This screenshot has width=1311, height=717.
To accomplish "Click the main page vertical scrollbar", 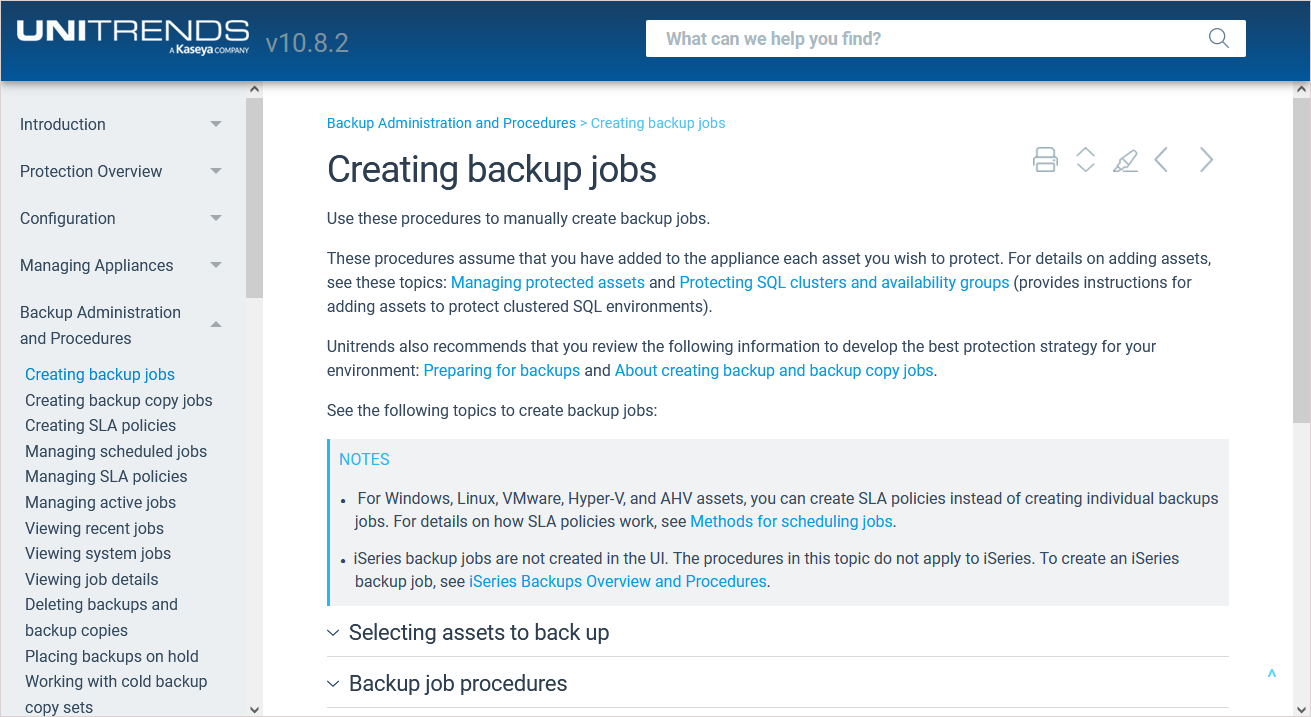I will click(1301, 400).
